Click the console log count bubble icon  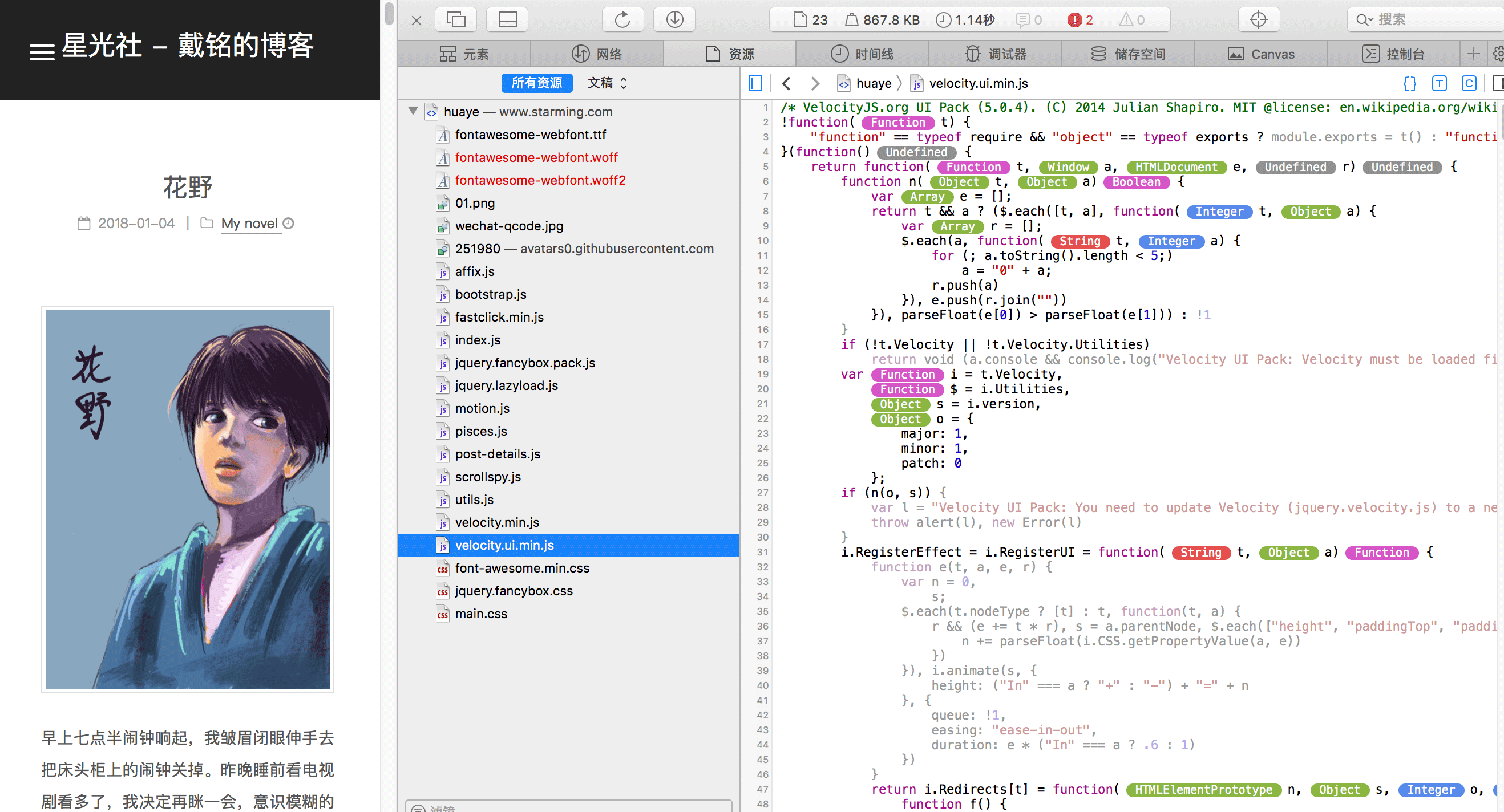(1029, 21)
